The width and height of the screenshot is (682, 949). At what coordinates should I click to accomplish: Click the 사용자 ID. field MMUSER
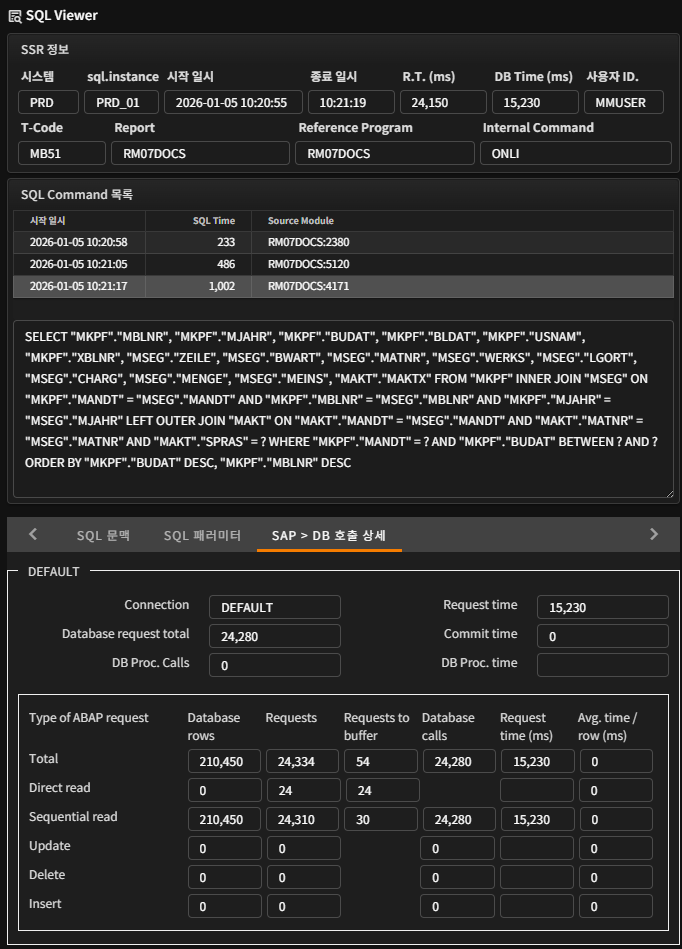coord(624,102)
